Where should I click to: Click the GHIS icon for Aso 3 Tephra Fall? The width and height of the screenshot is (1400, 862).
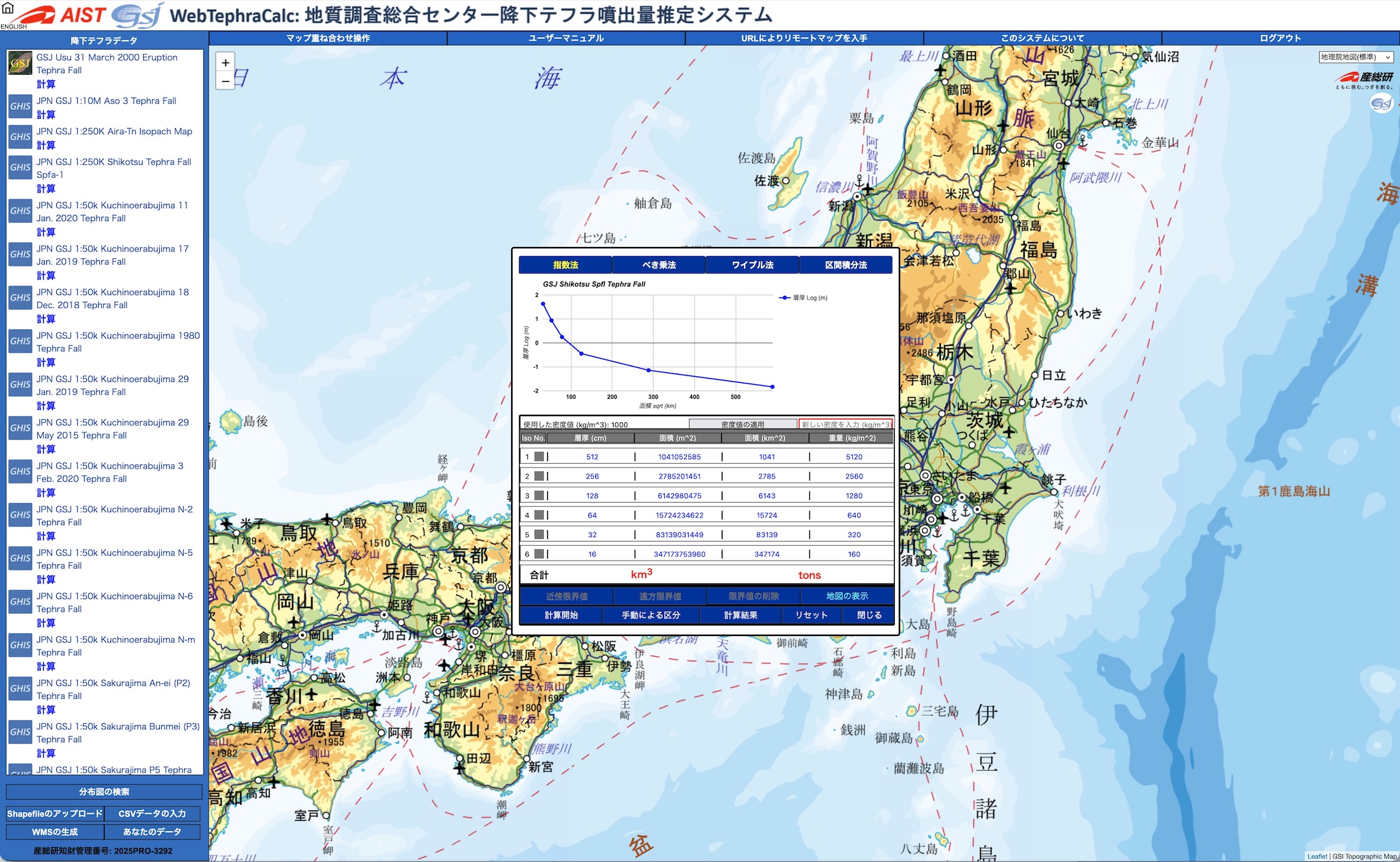[20, 106]
